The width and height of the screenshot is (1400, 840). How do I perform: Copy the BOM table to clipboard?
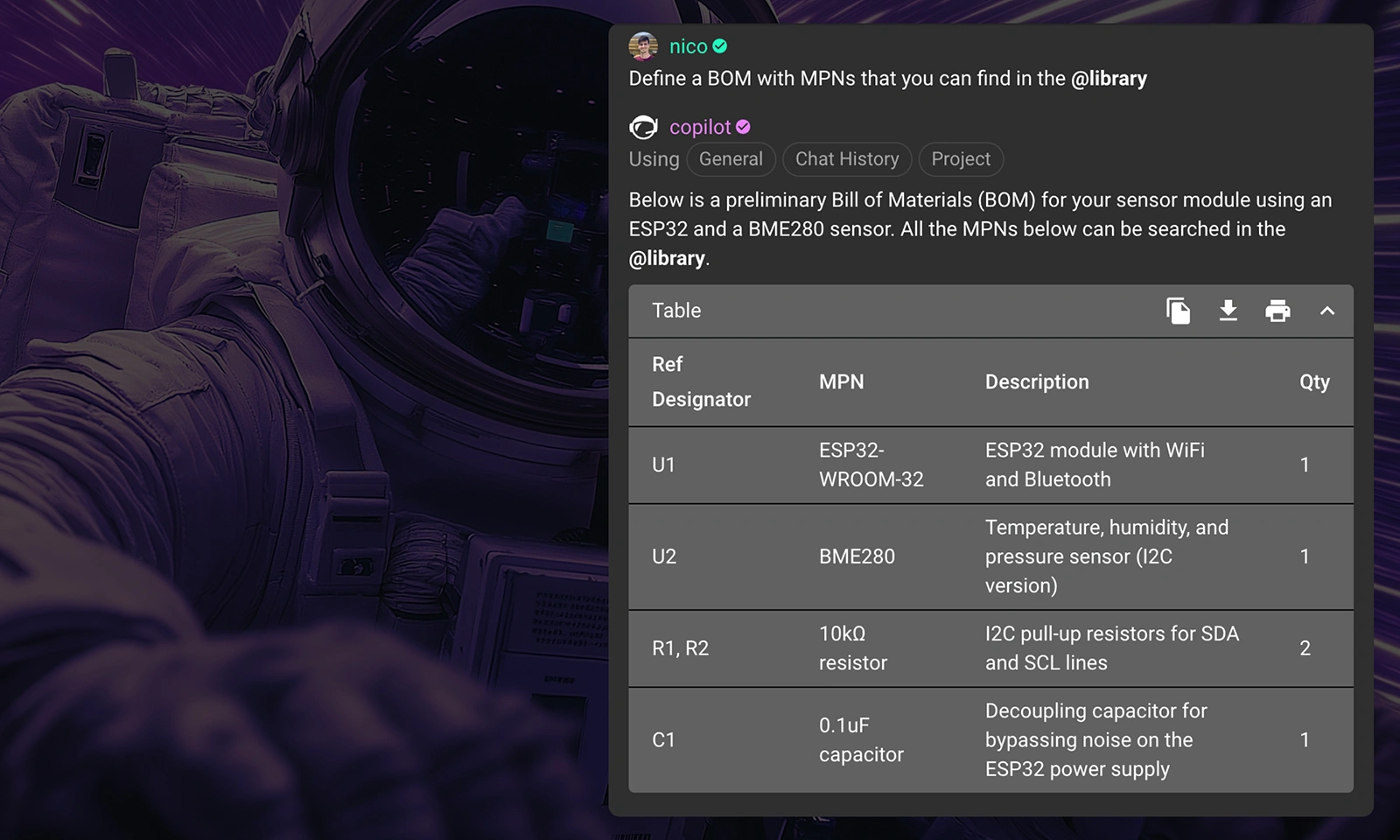click(1178, 311)
